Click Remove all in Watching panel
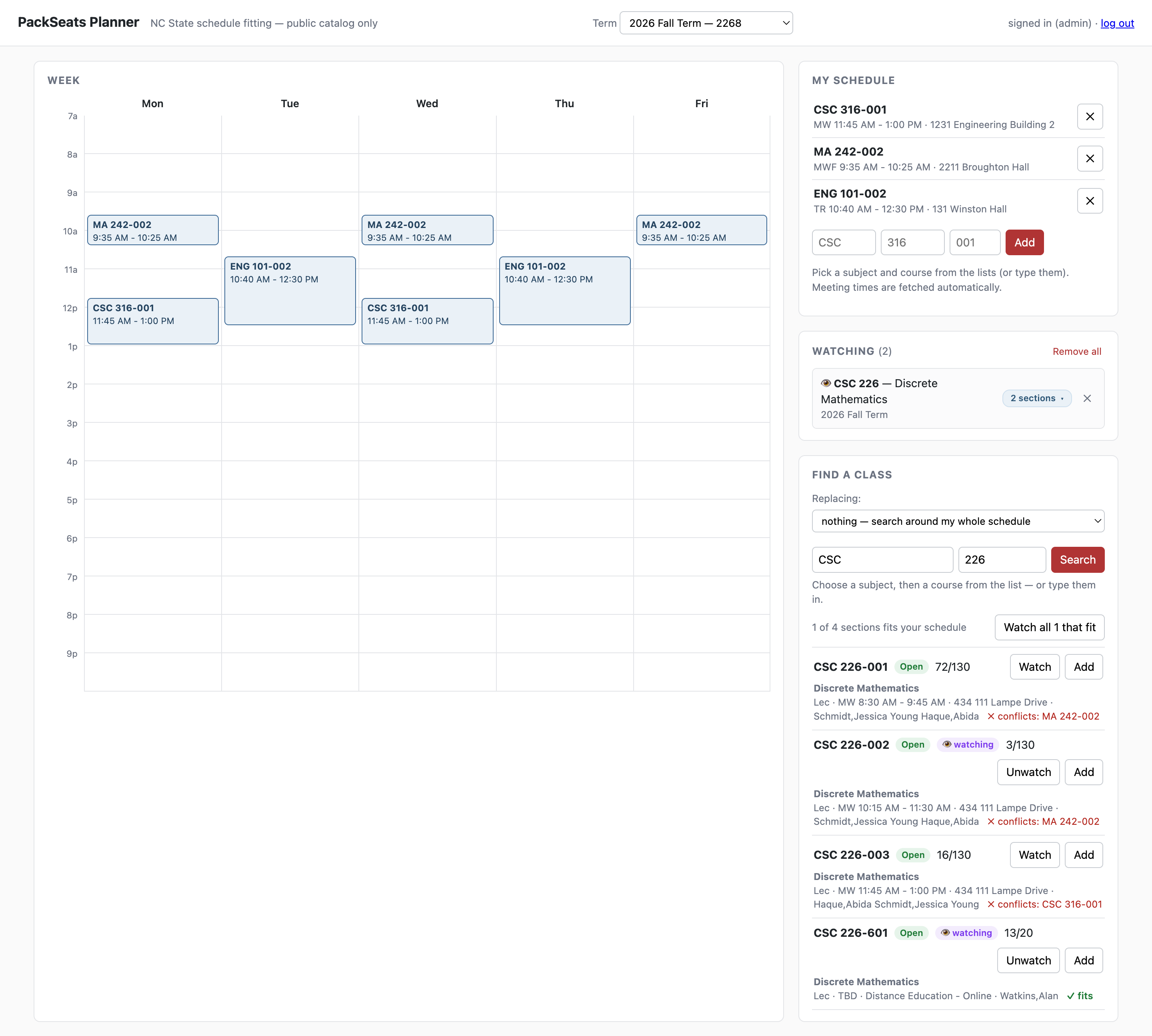Viewport: 1152px width, 1036px height. 1076,352
